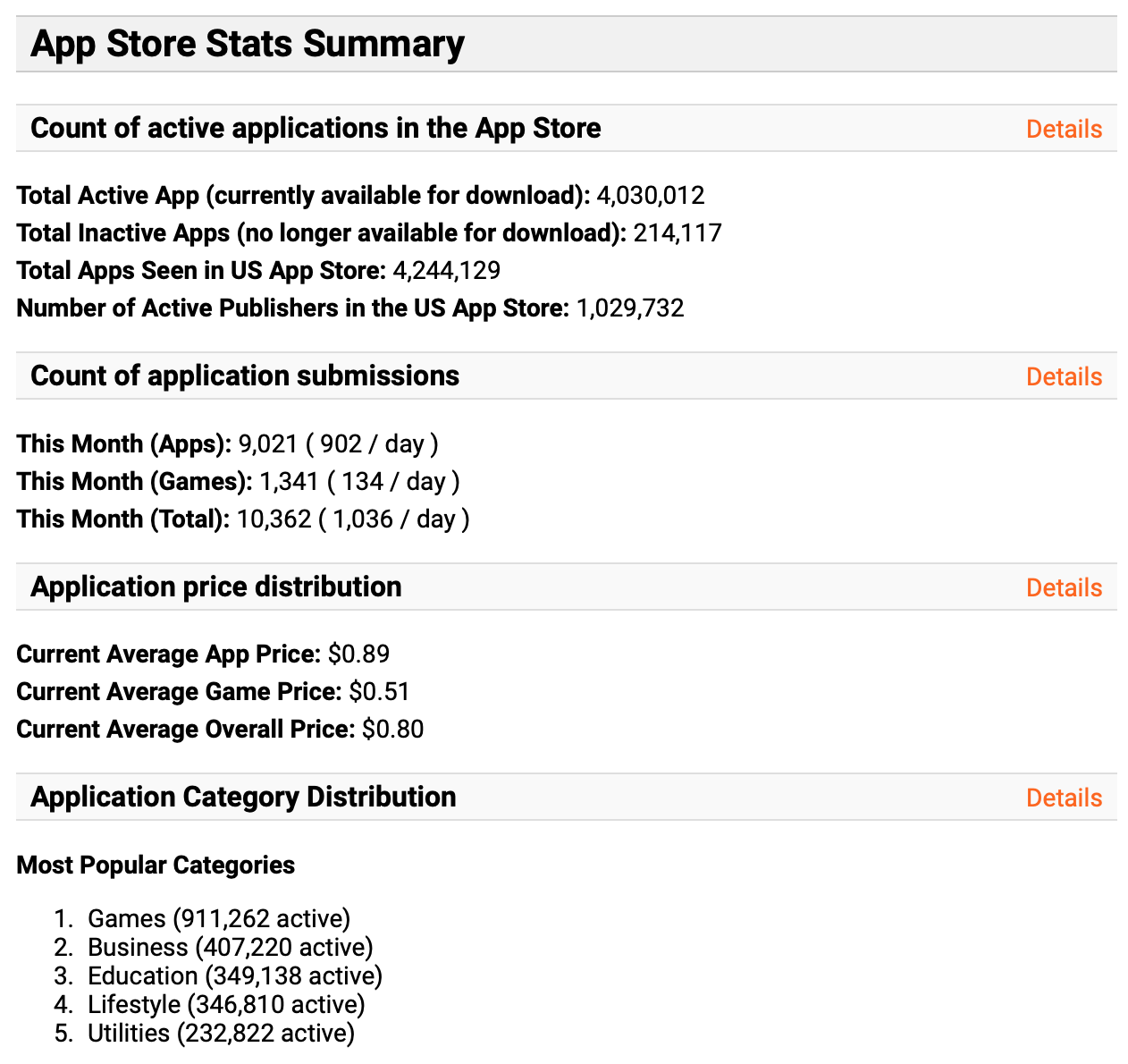This screenshot has width=1128, height=1064.
Task: Click 'Count of application submissions' heading
Action: pyautogui.click(x=245, y=376)
